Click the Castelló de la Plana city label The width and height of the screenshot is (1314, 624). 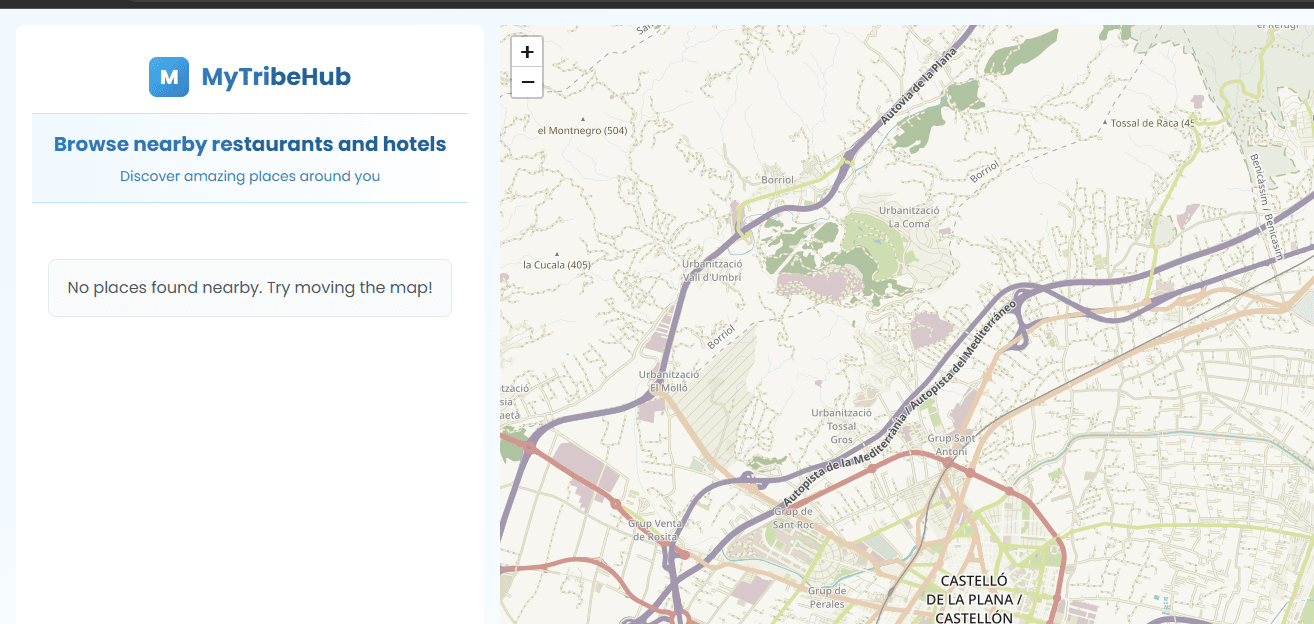tap(974, 599)
